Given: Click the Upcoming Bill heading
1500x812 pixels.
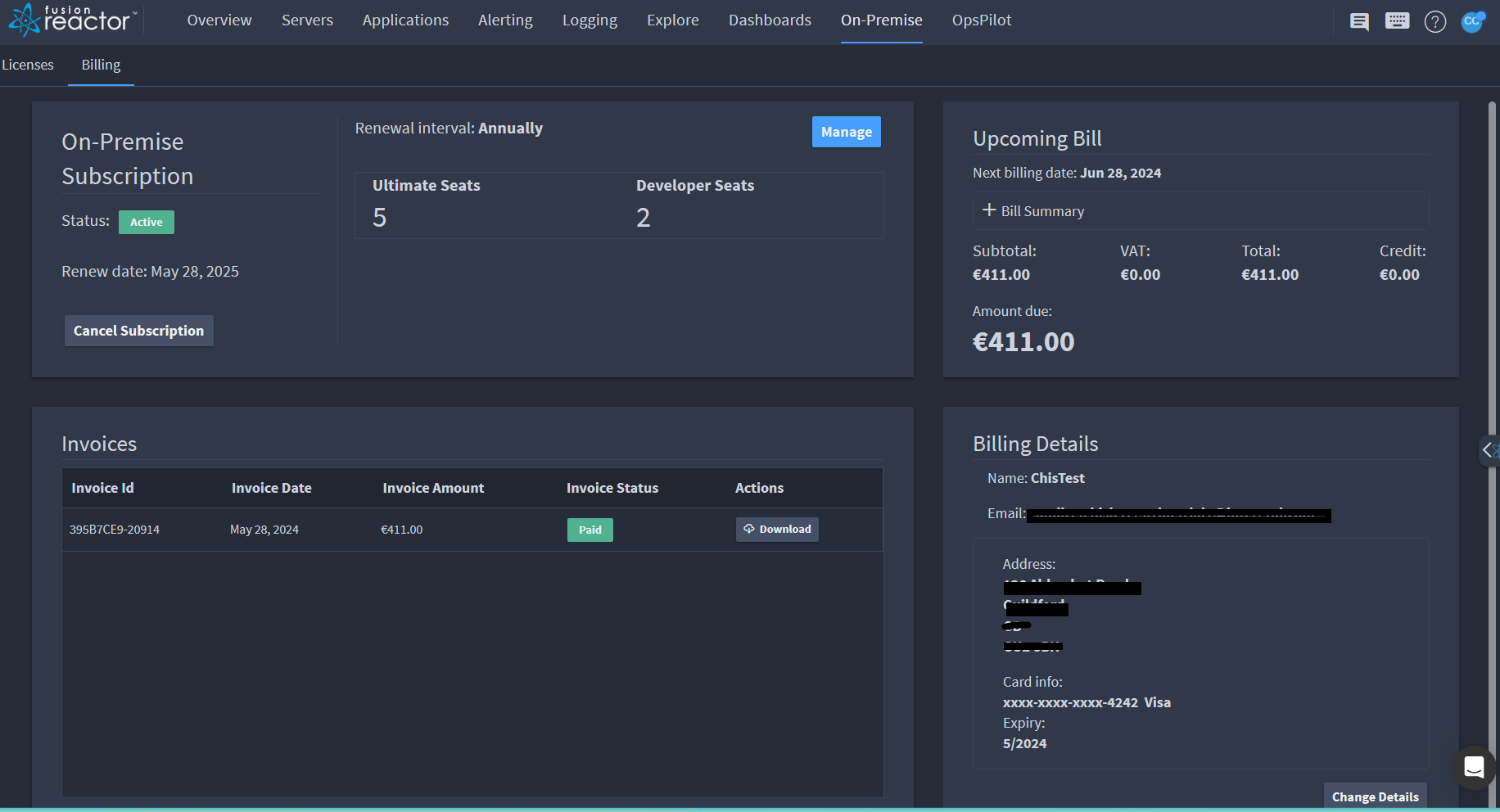Looking at the screenshot, I should click(1037, 139).
